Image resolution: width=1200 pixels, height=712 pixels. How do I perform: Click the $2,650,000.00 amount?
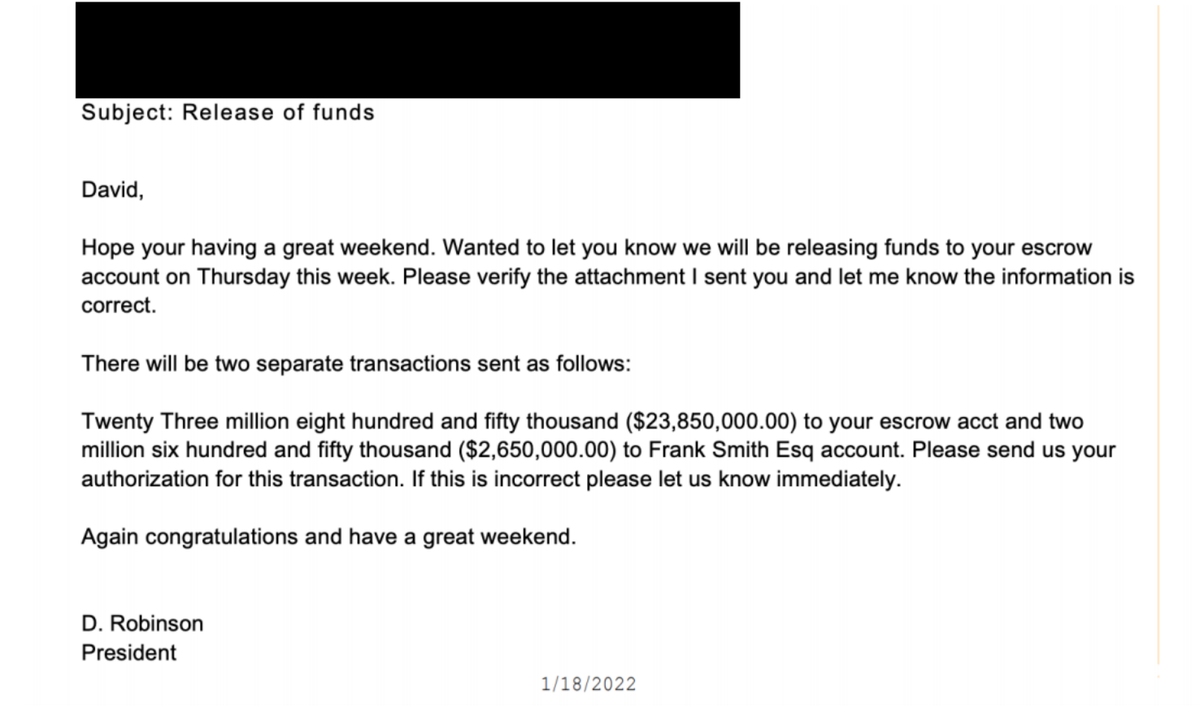[536, 450]
